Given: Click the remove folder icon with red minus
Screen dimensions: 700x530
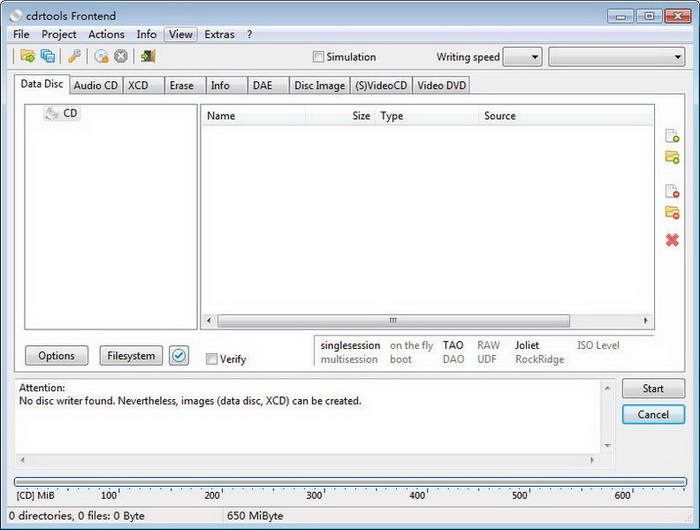Looking at the screenshot, I should point(672,213).
